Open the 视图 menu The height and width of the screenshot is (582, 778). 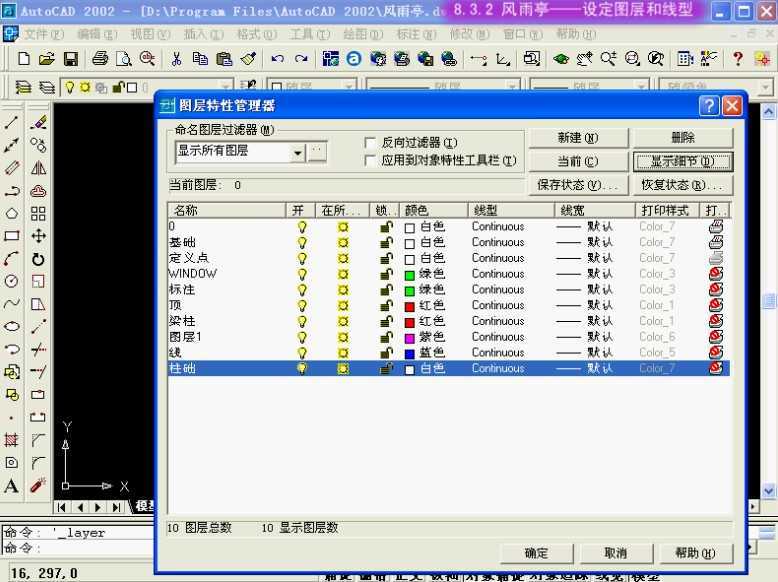coord(150,34)
